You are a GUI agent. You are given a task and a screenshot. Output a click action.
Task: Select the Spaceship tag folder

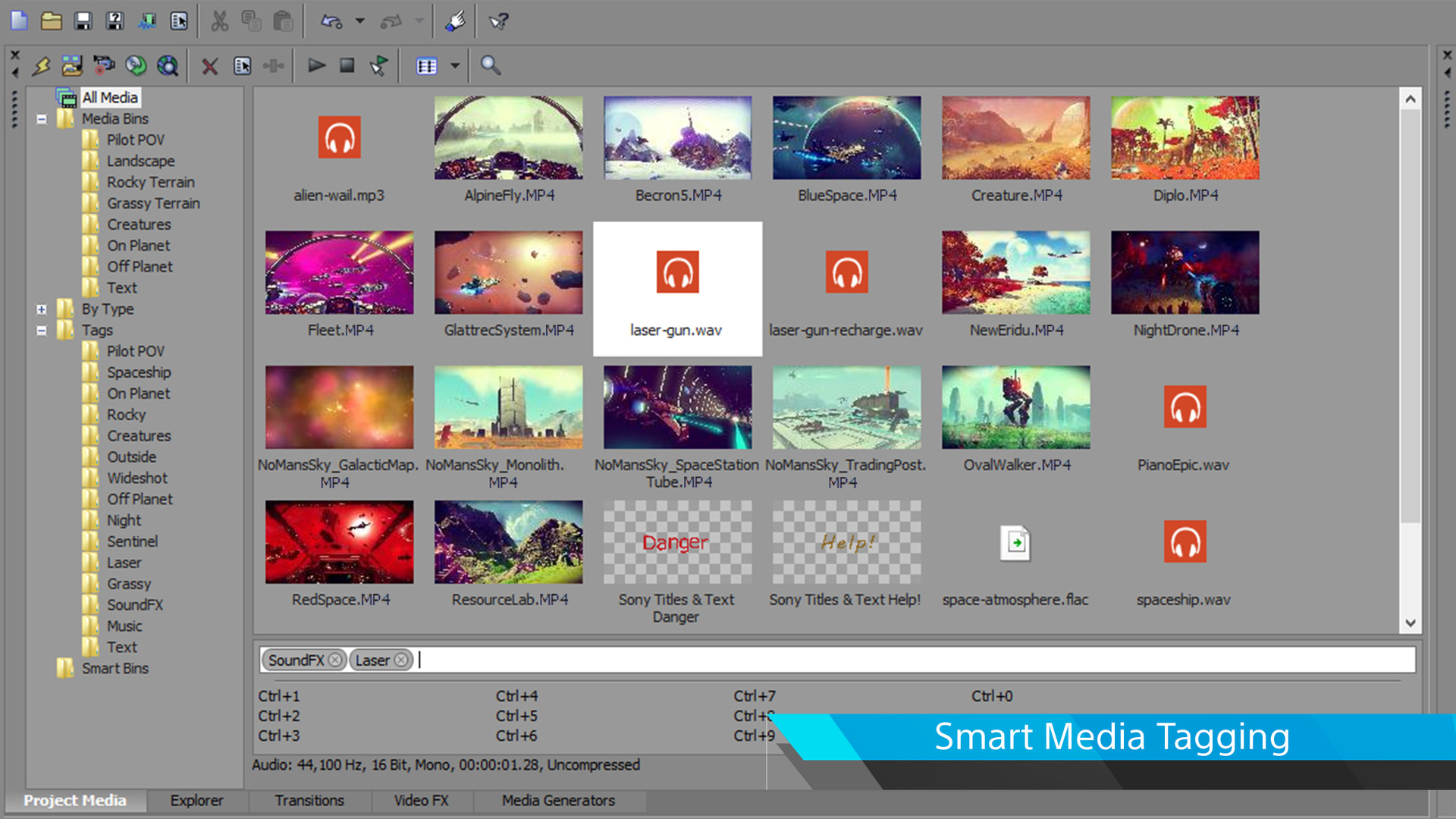[x=139, y=373]
